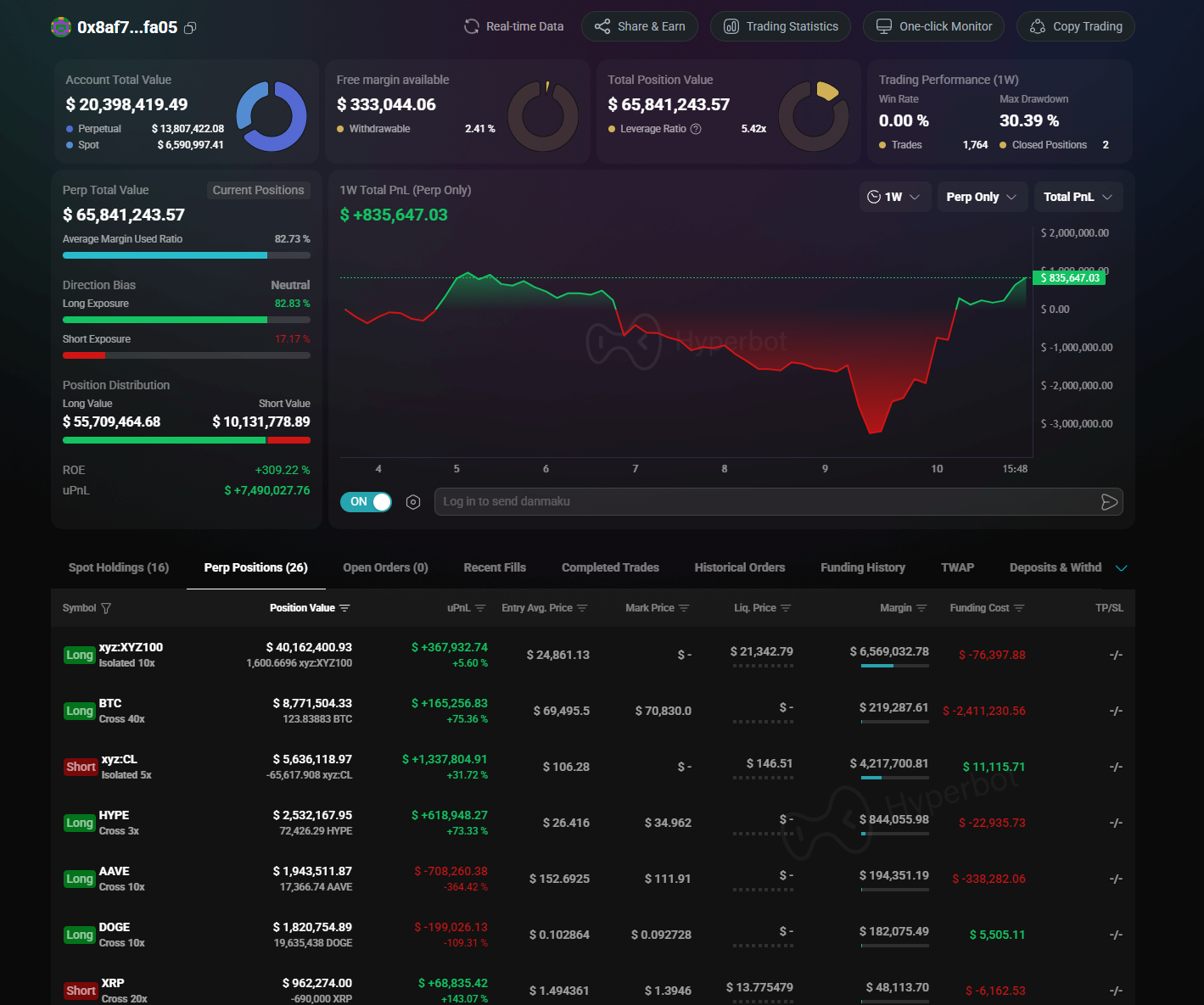The height and width of the screenshot is (1005, 1204).
Task: Open danmaku settings hexagon icon
Action: tap(413, 502)
